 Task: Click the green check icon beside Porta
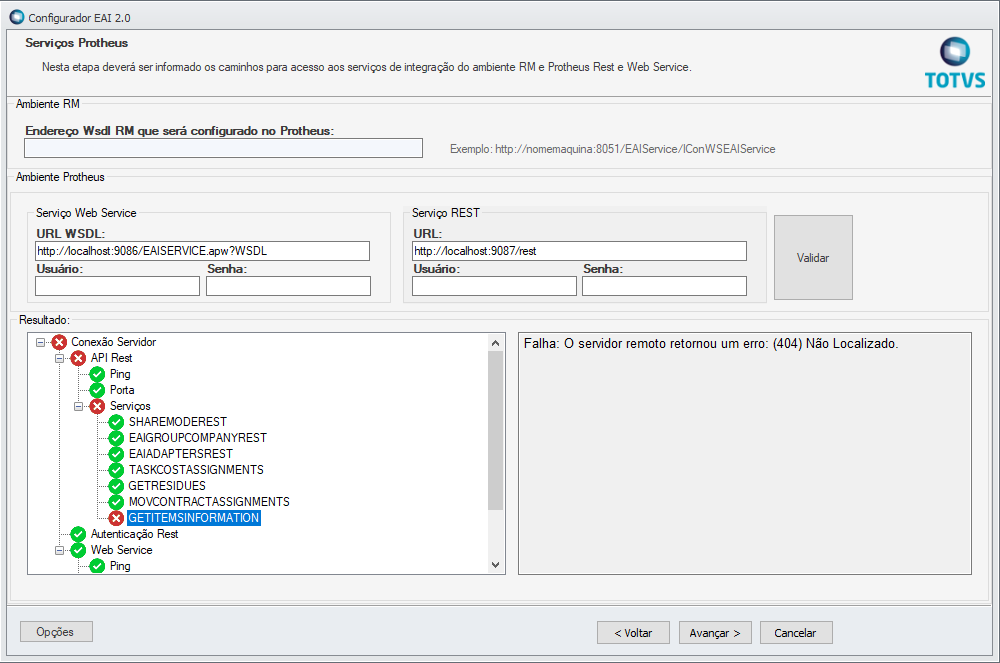click(x=97, y=390)
